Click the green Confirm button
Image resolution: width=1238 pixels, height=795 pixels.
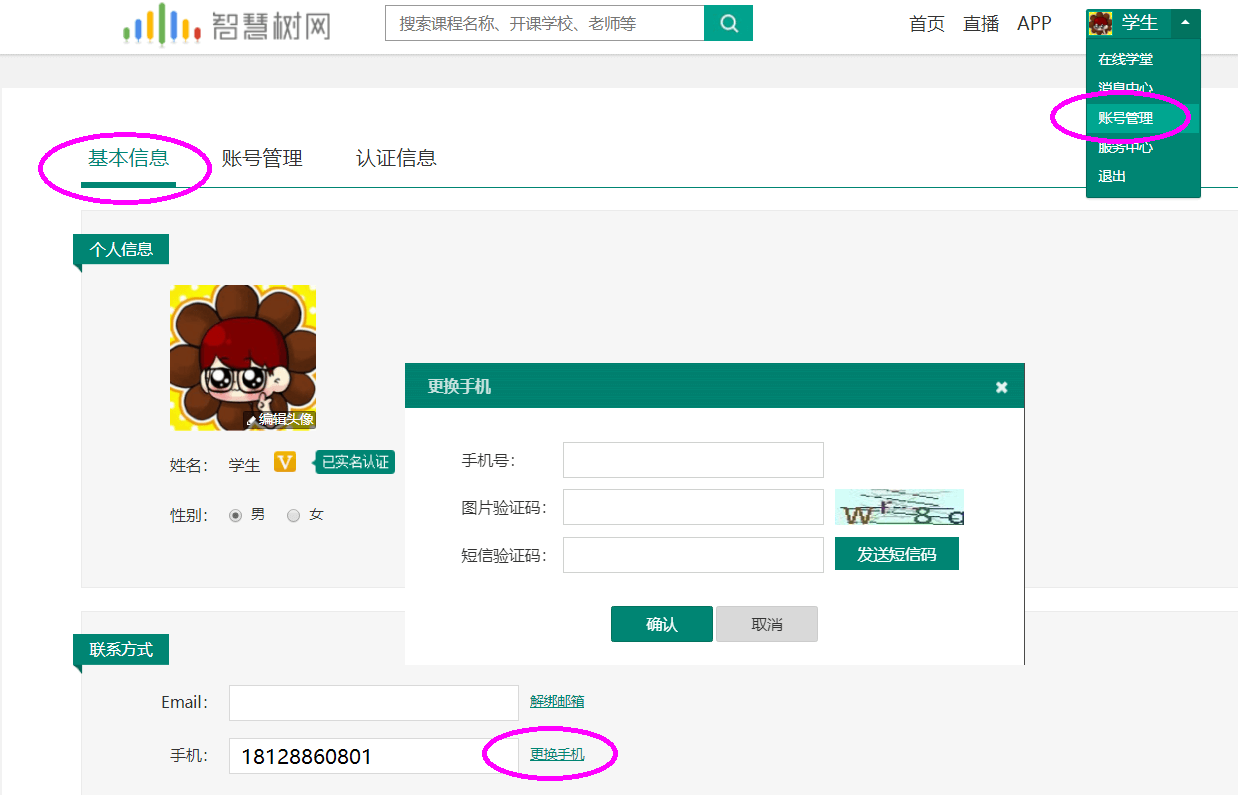pos(661,624)
